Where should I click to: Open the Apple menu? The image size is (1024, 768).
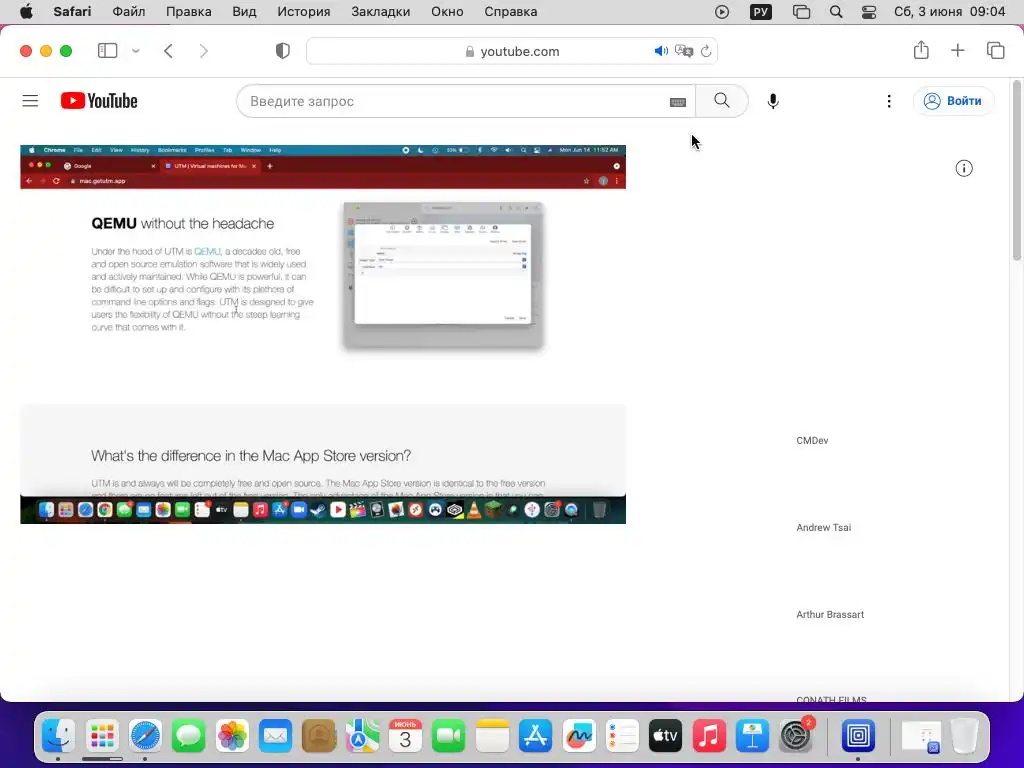(x=26, y=12)
